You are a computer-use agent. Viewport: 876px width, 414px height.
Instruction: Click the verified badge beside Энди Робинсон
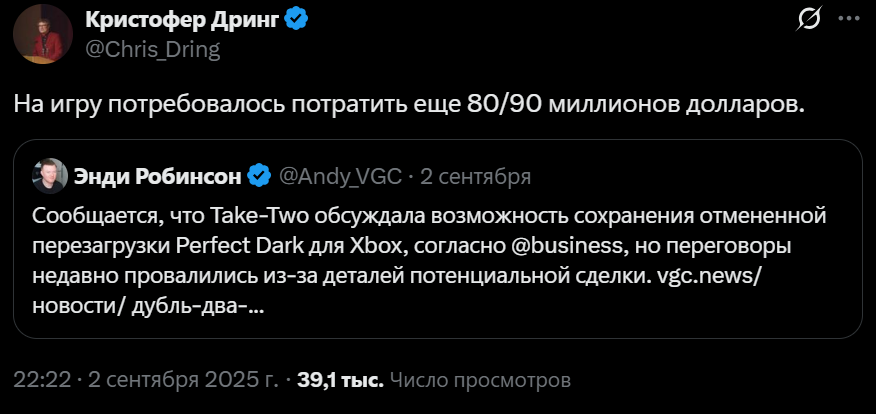tap(259, 177)
